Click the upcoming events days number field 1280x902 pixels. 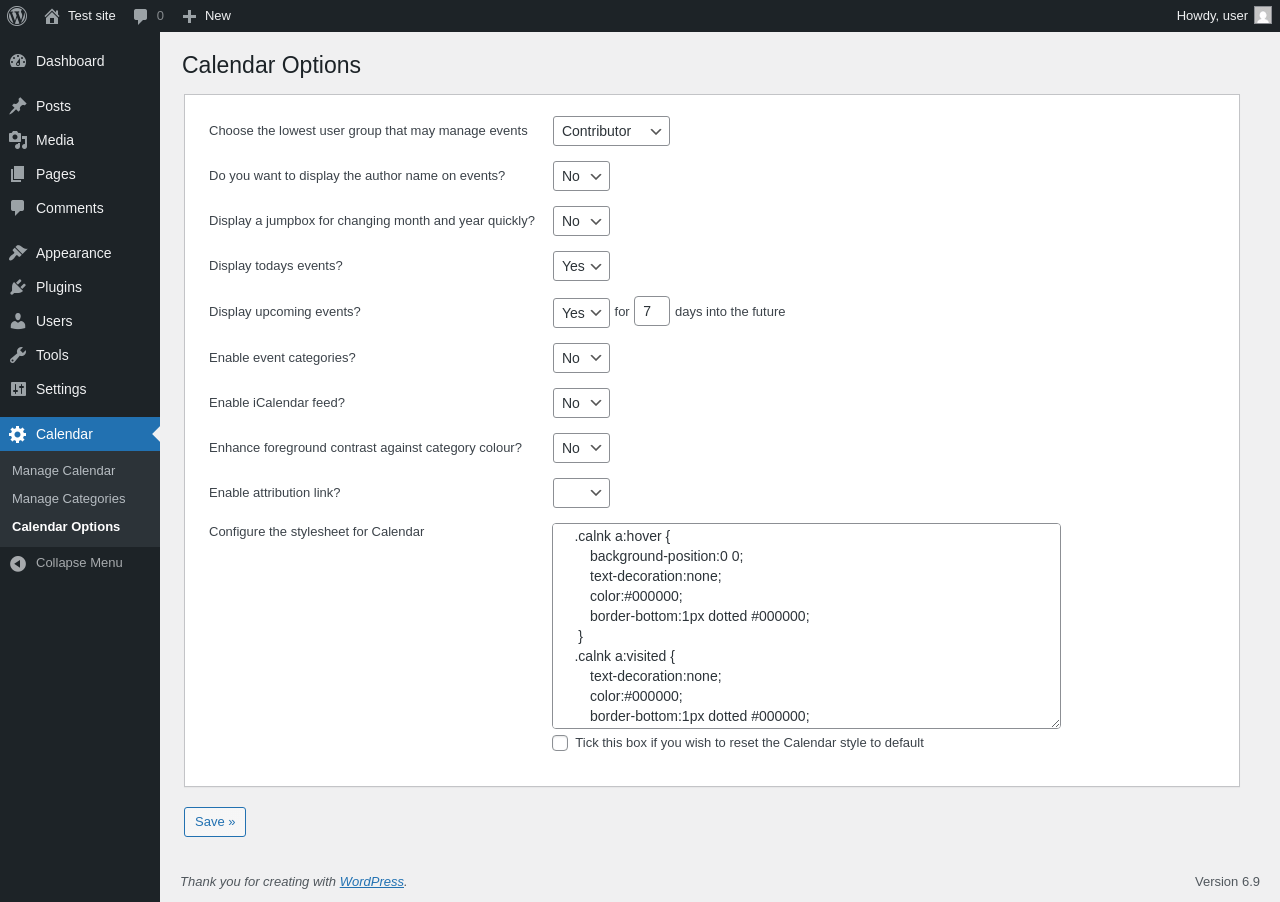(x=652, y=311)
